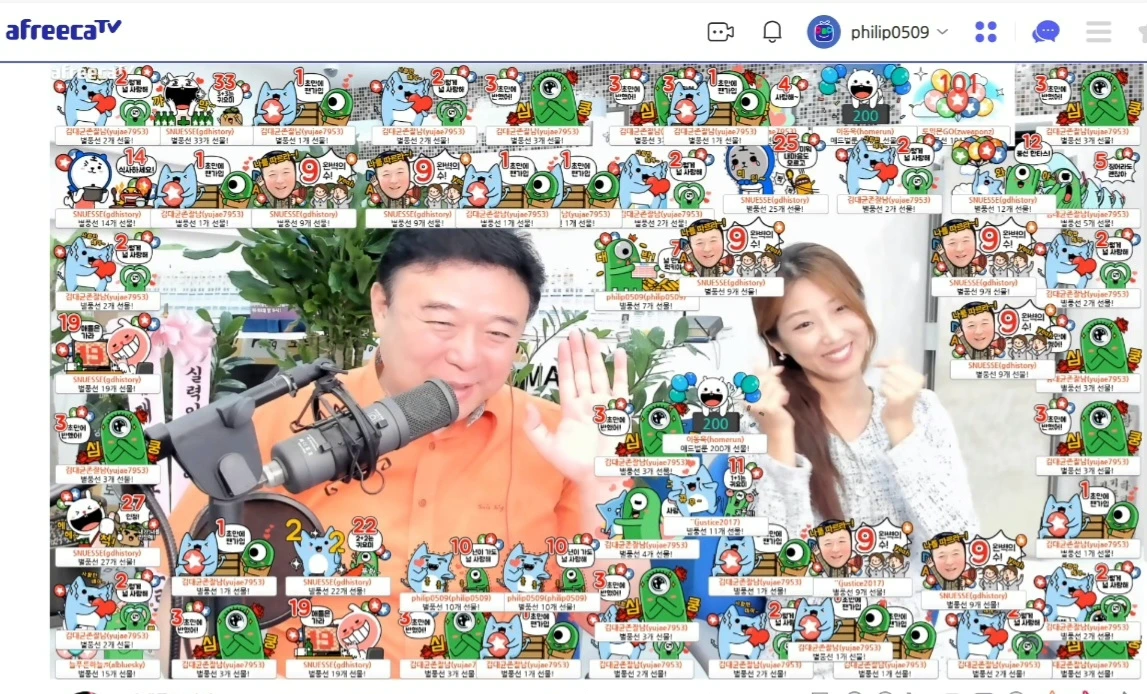Screen dimensions: 1147x694
Task: Click the philip0509 username
Action: 890,32
